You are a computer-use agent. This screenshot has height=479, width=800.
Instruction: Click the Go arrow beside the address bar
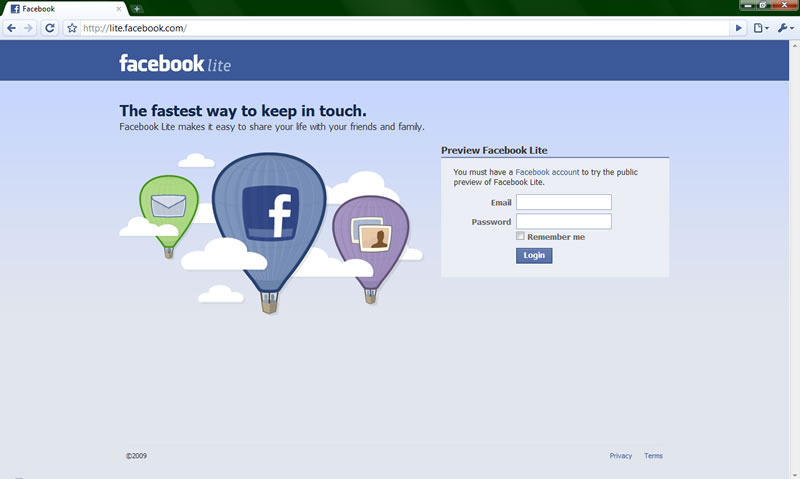click(x=738, y=28)
